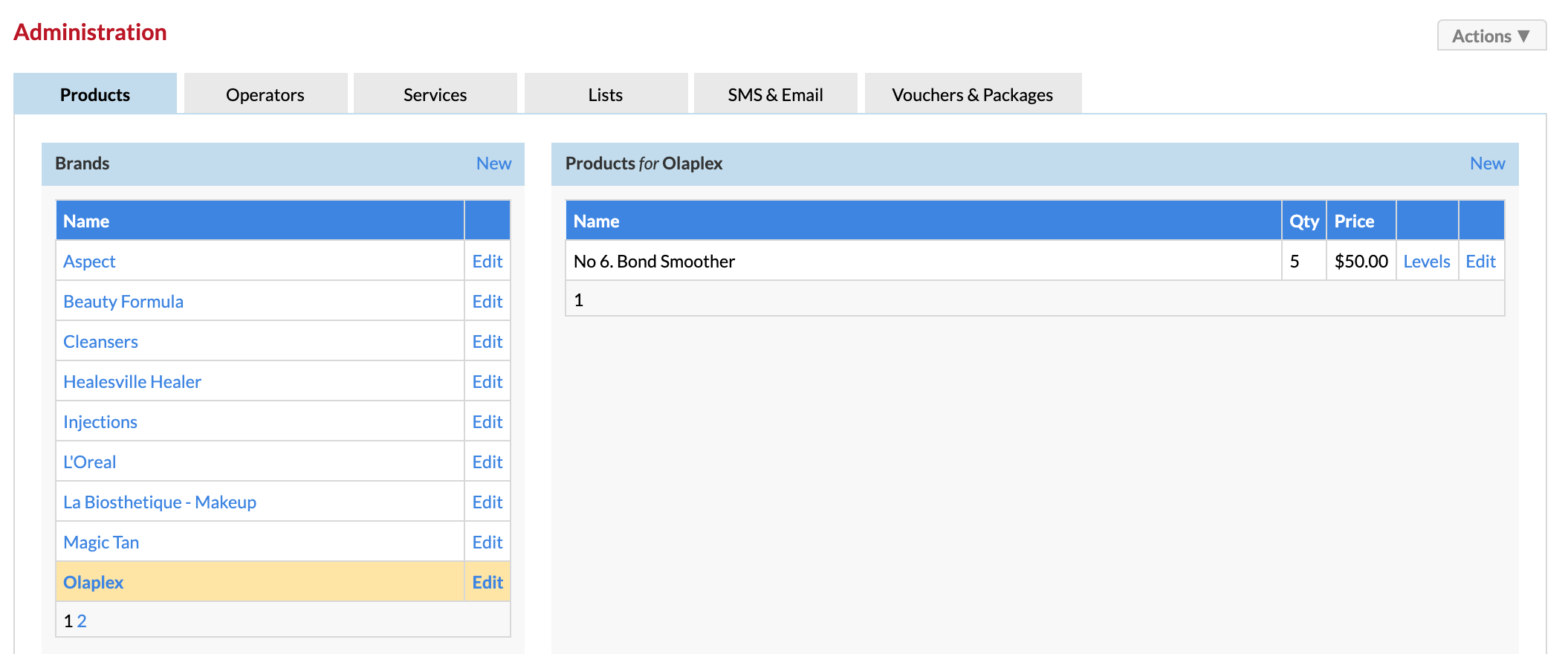The width and height of the screenshot is (1568, 654).
Task: Select La Biosthetique - Makeup brand
Action: click(x=160, y=502)
